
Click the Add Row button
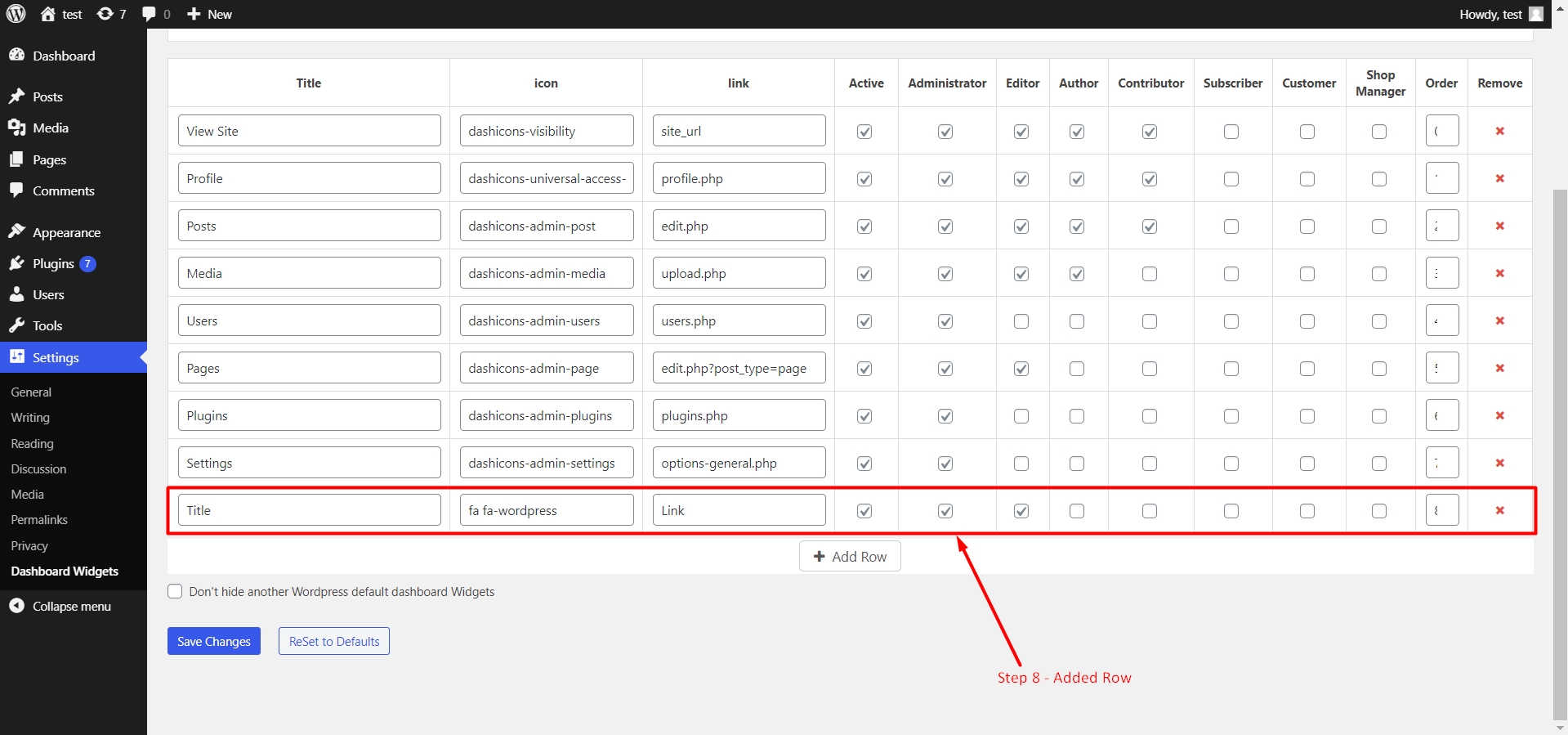click(x=850, y=556)
